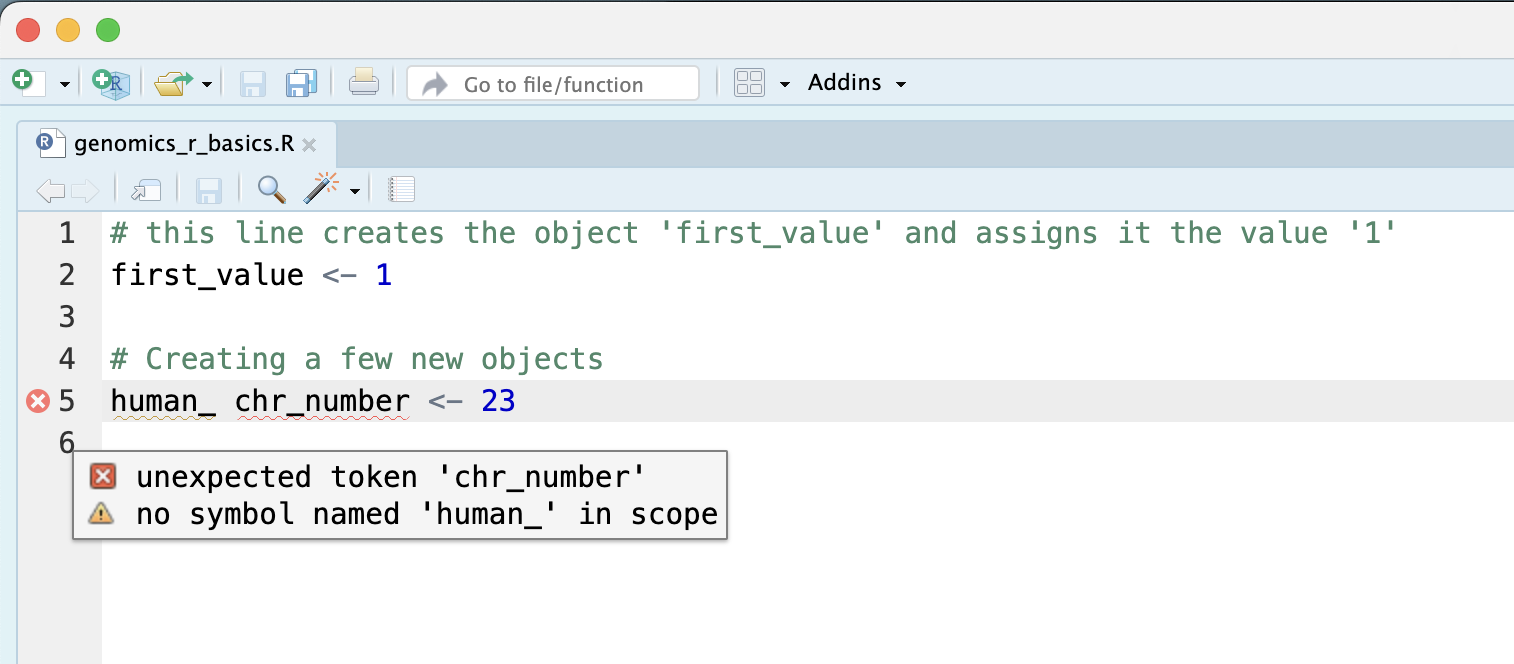The height and width of the screenshot is (664, 1514).
Task: Open the panes layout dropdown arrow
Action: tap(785, 84)
